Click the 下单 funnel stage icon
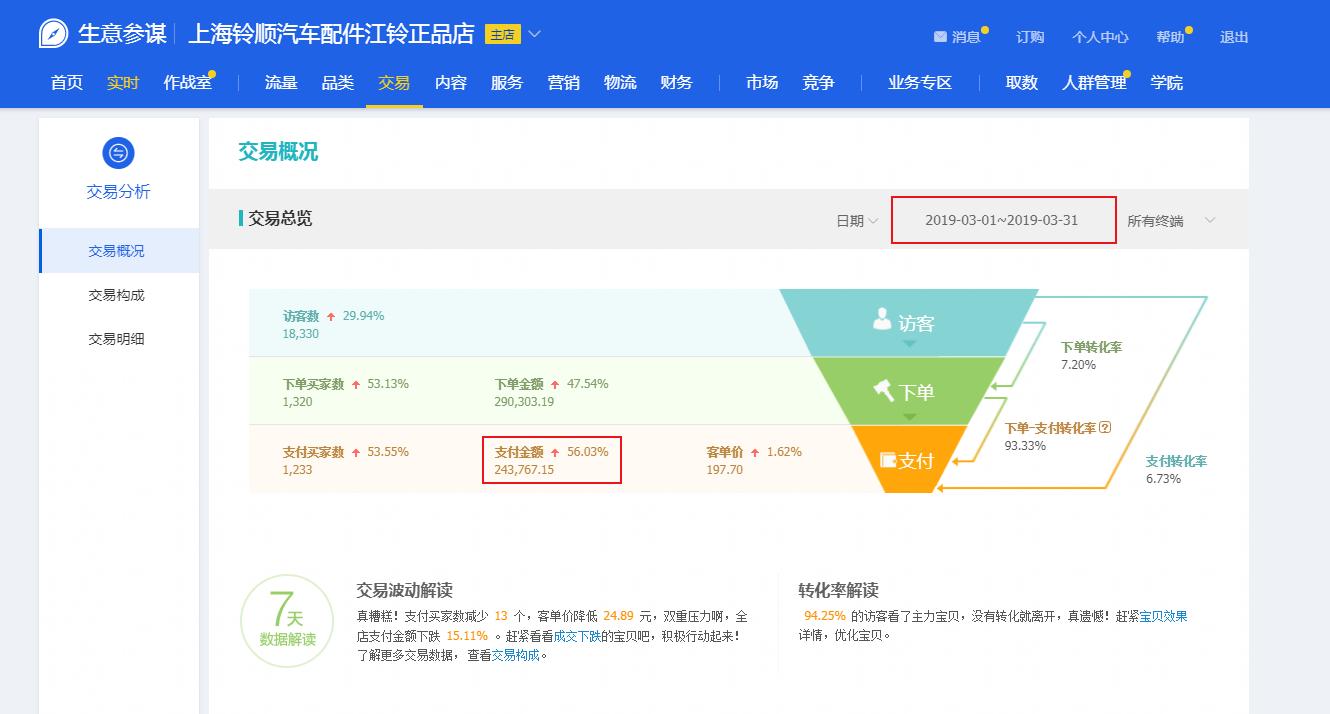 [881, 392]
